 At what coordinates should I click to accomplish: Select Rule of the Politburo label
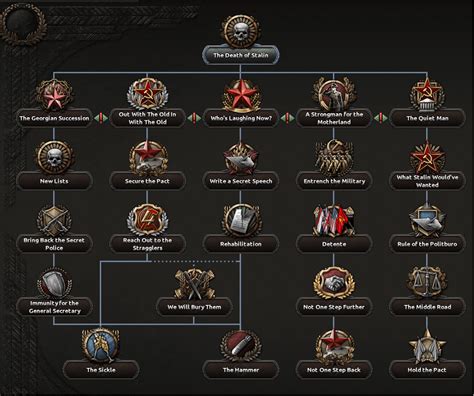[x=427, y=244]
